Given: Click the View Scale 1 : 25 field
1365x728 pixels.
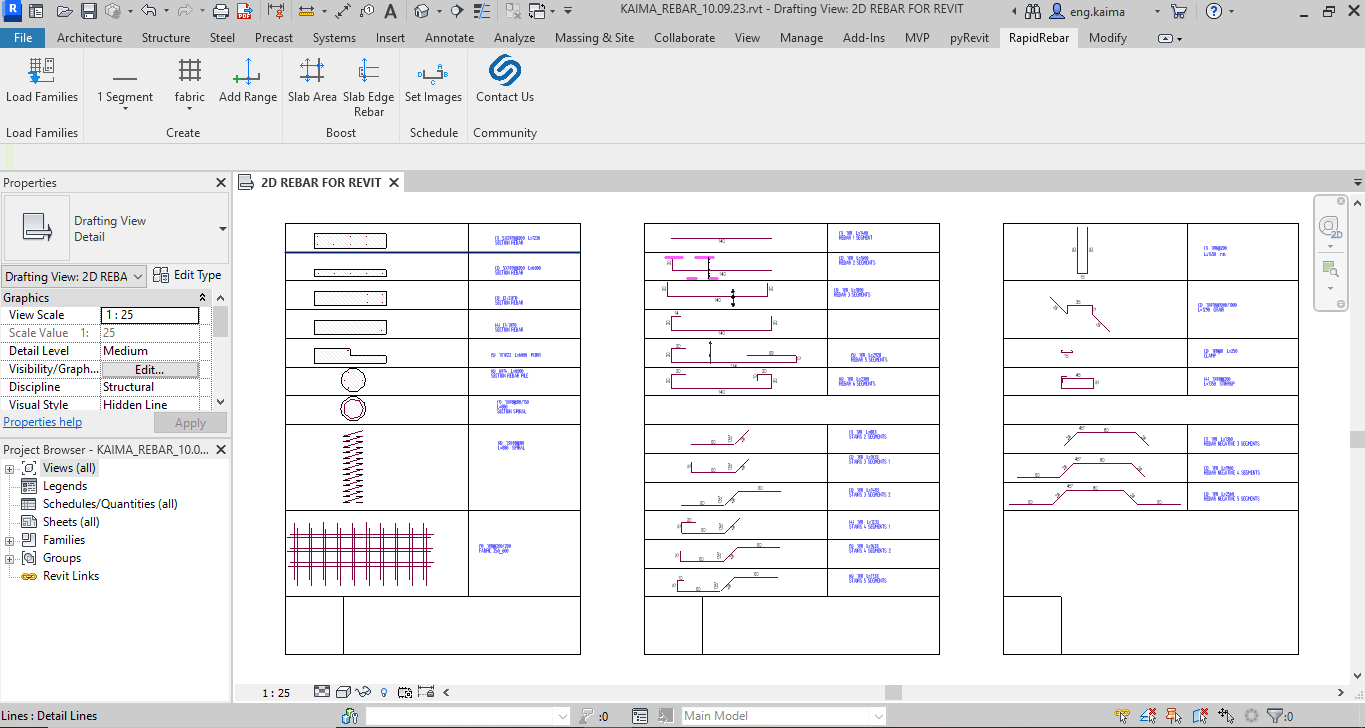Looking at the screenshot, I should click(x=150, y=315).
